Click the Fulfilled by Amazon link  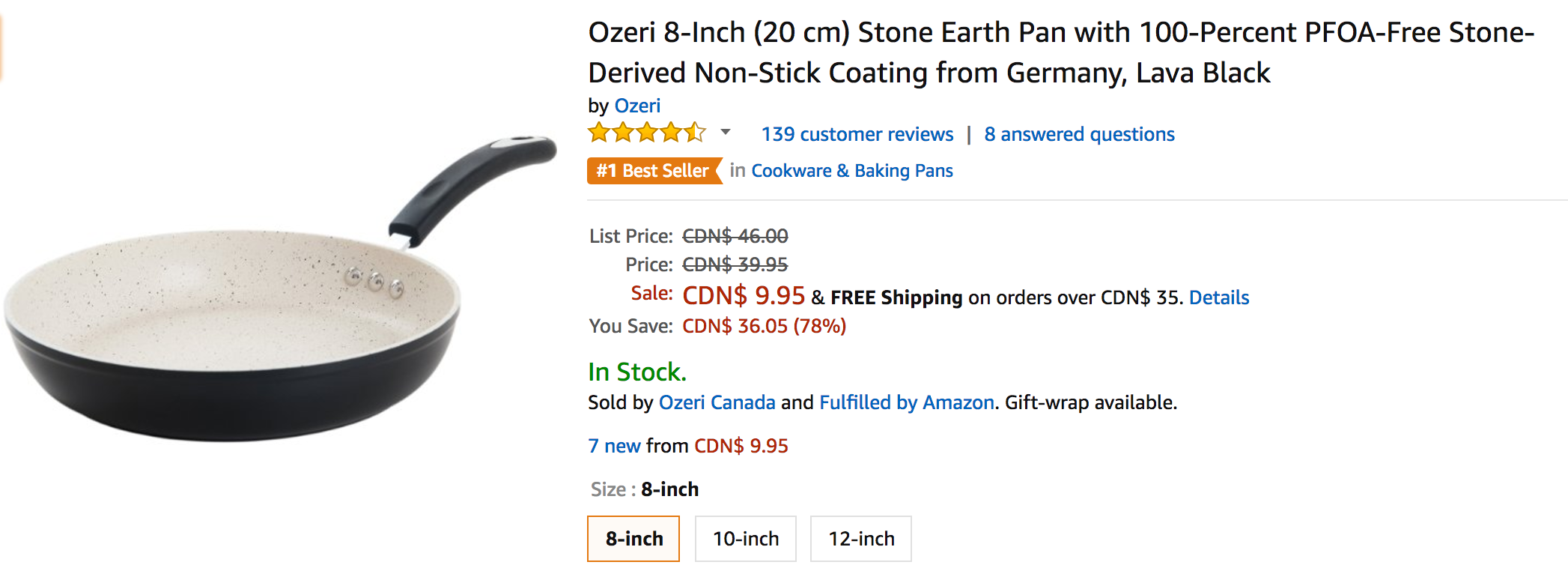(906, 402)
